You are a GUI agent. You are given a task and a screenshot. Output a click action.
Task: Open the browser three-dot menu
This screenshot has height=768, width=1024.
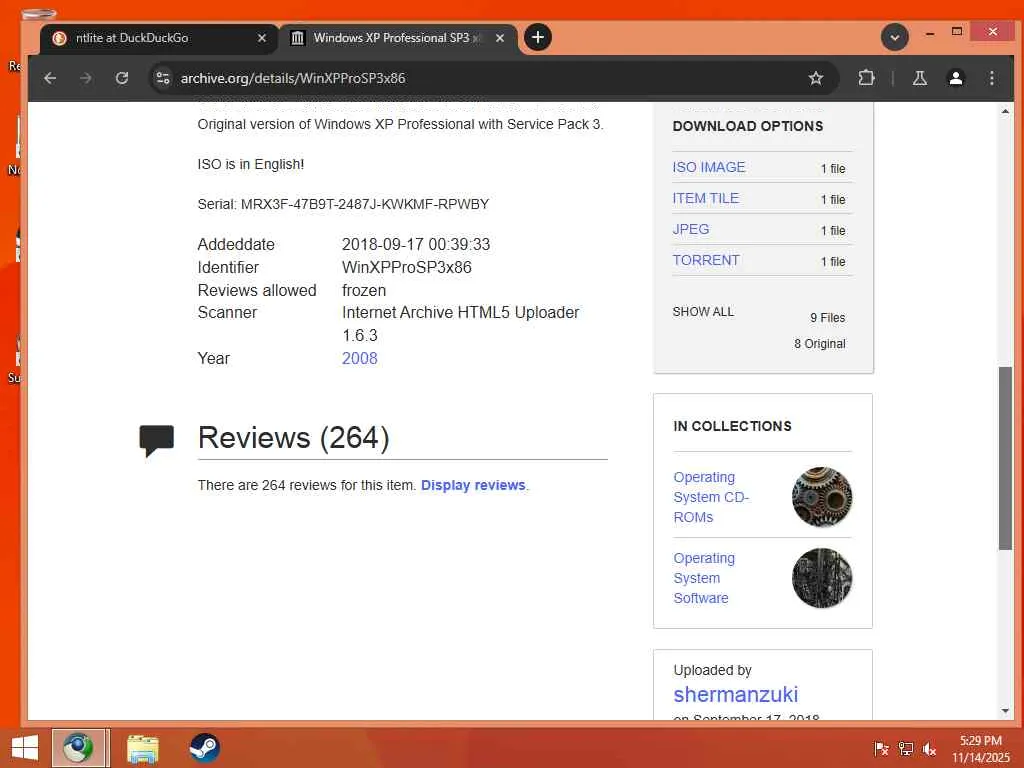point(991,78)
